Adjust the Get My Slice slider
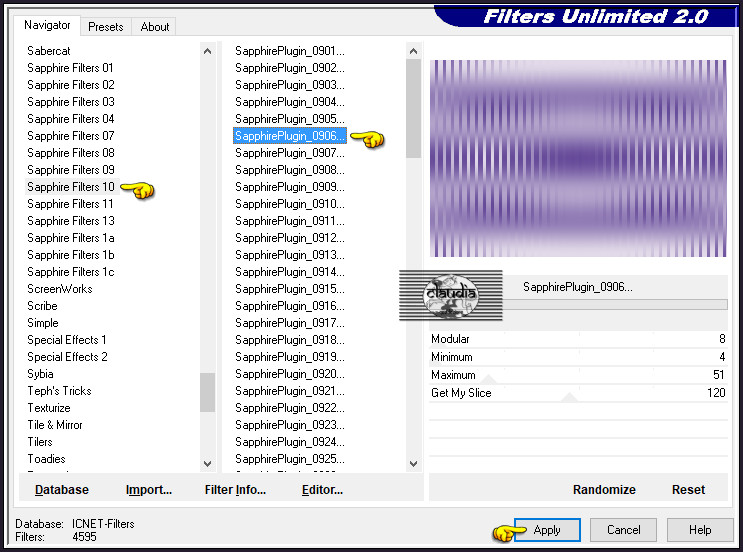Image resolution: width=743 pixels, height=552 pixels. pyautogui.click(x=578, y=393)
